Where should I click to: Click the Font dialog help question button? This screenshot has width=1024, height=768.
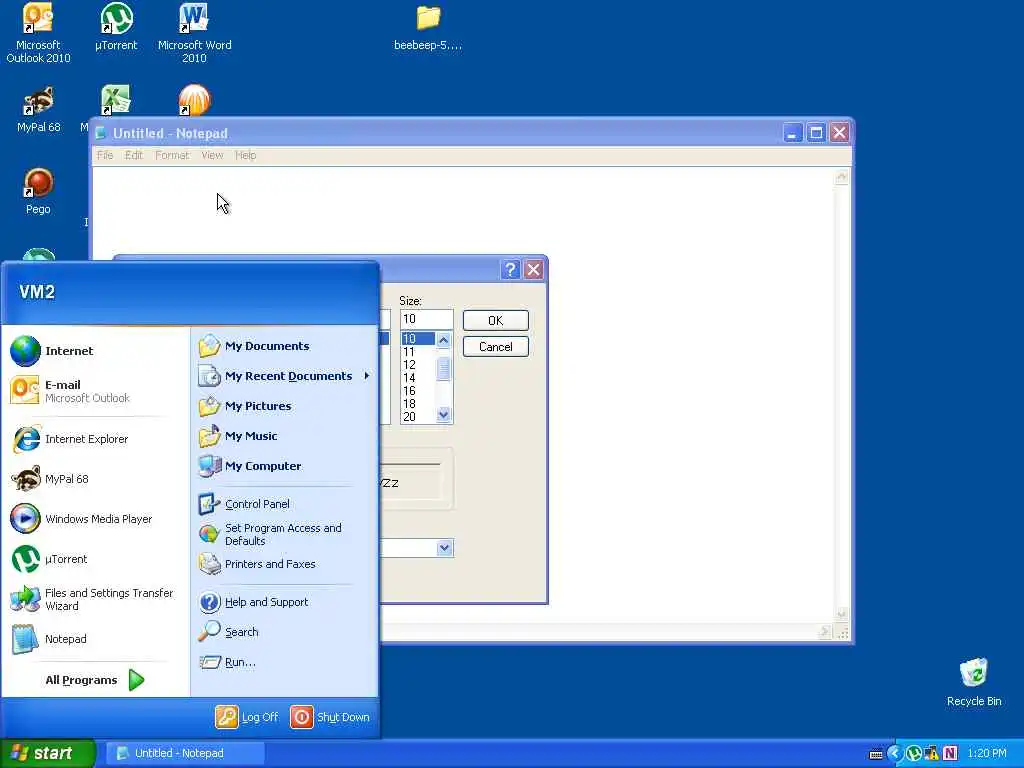(x=511, y=270)
